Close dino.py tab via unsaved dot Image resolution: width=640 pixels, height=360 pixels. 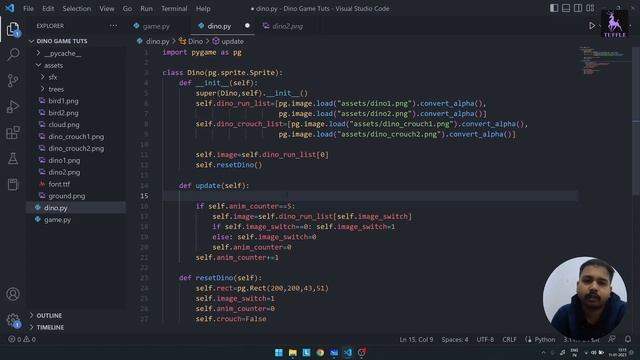coord(247,26)
